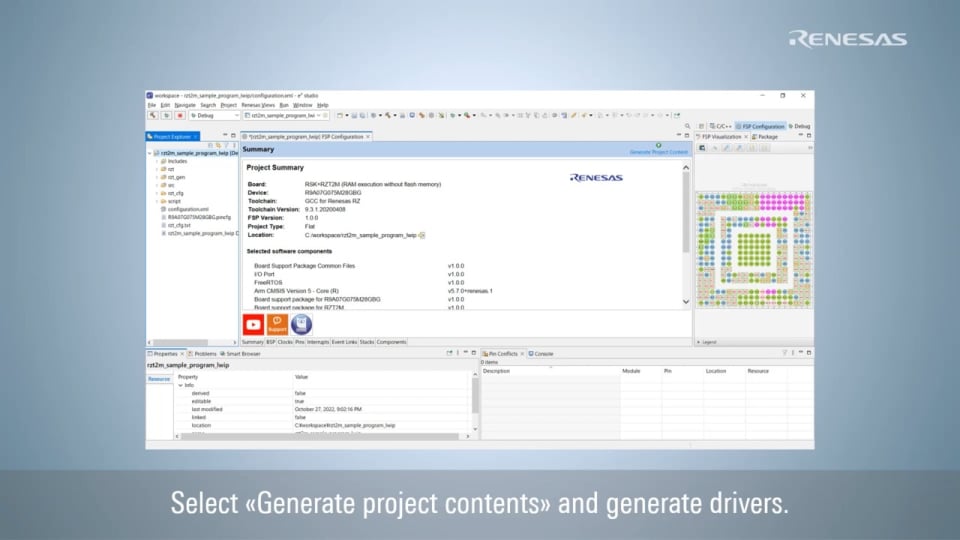The height and width of the screenshot is (540, 960).
Task: Switch to the Debug perspective
Action: (x=800, y=126)
